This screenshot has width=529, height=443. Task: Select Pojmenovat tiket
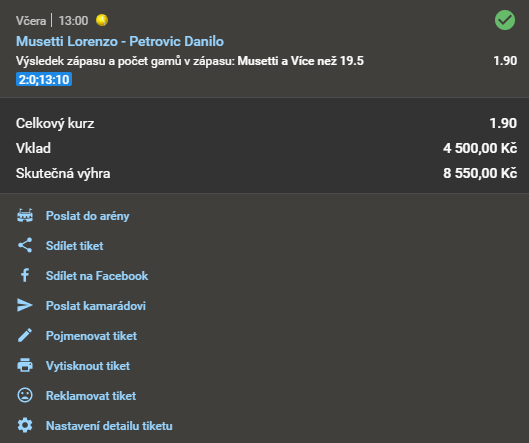pyautogui.click(x=91, y=336)
